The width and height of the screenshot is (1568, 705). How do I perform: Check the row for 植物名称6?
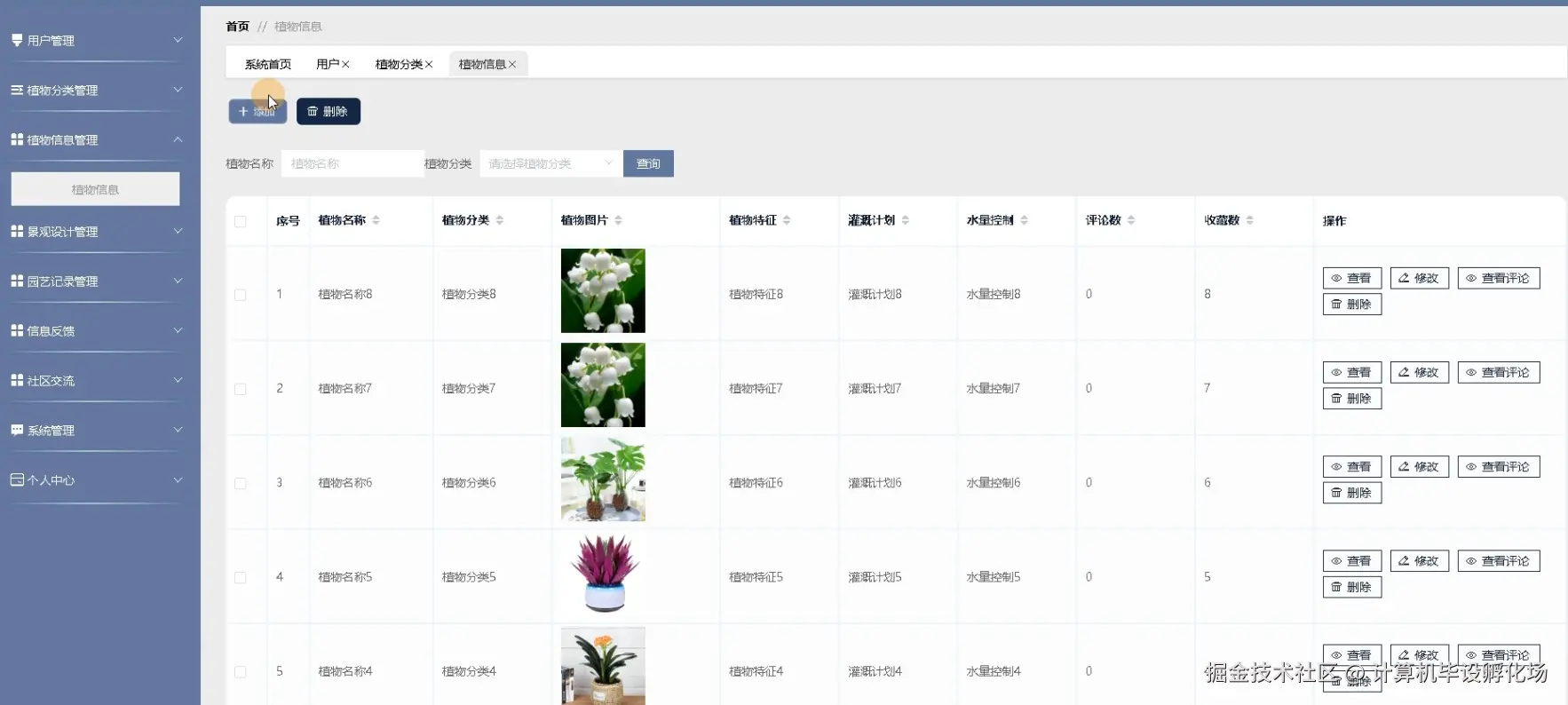(241, 483)
